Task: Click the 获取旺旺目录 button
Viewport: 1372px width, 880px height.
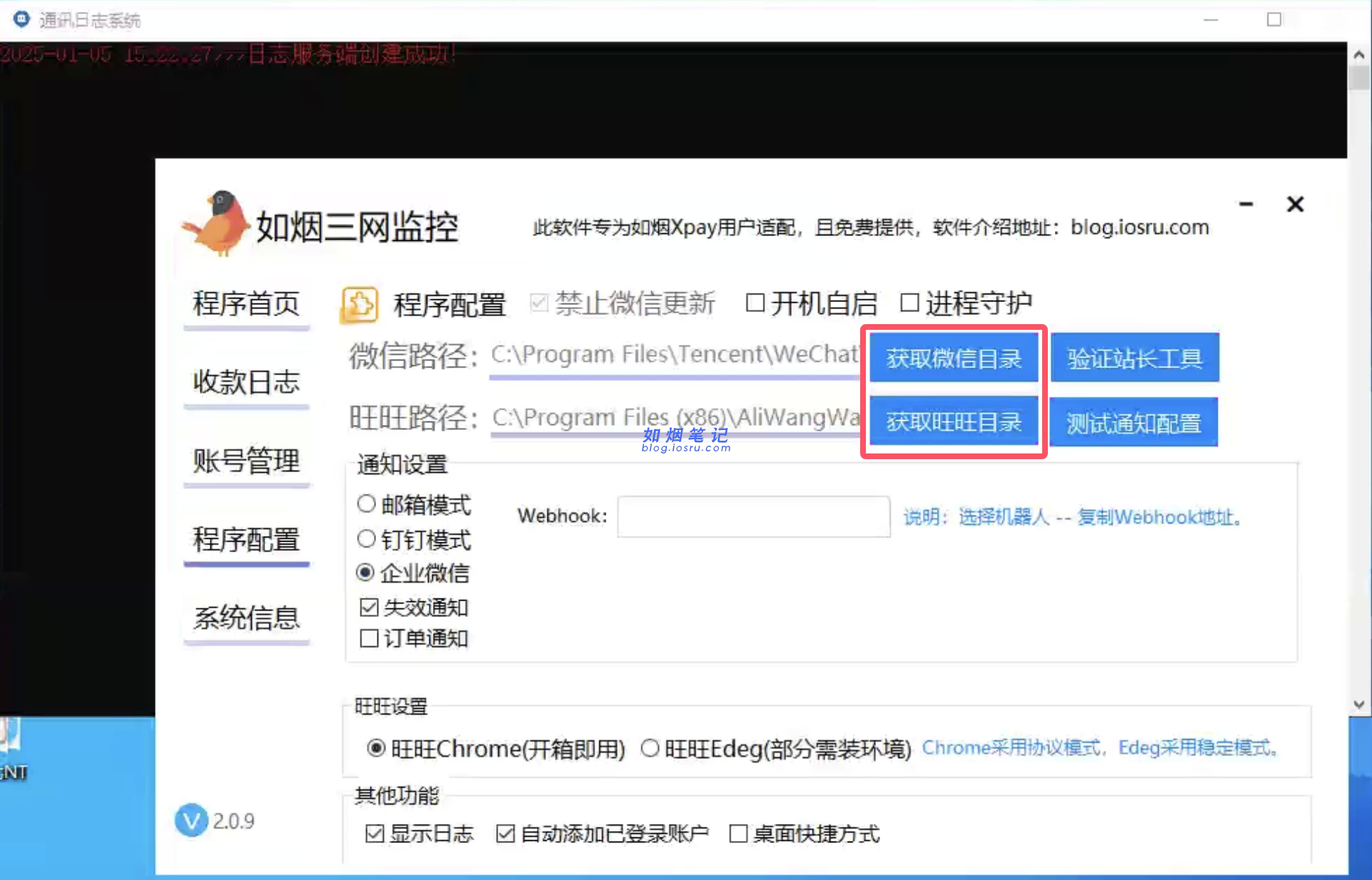Action: point(953,422)
